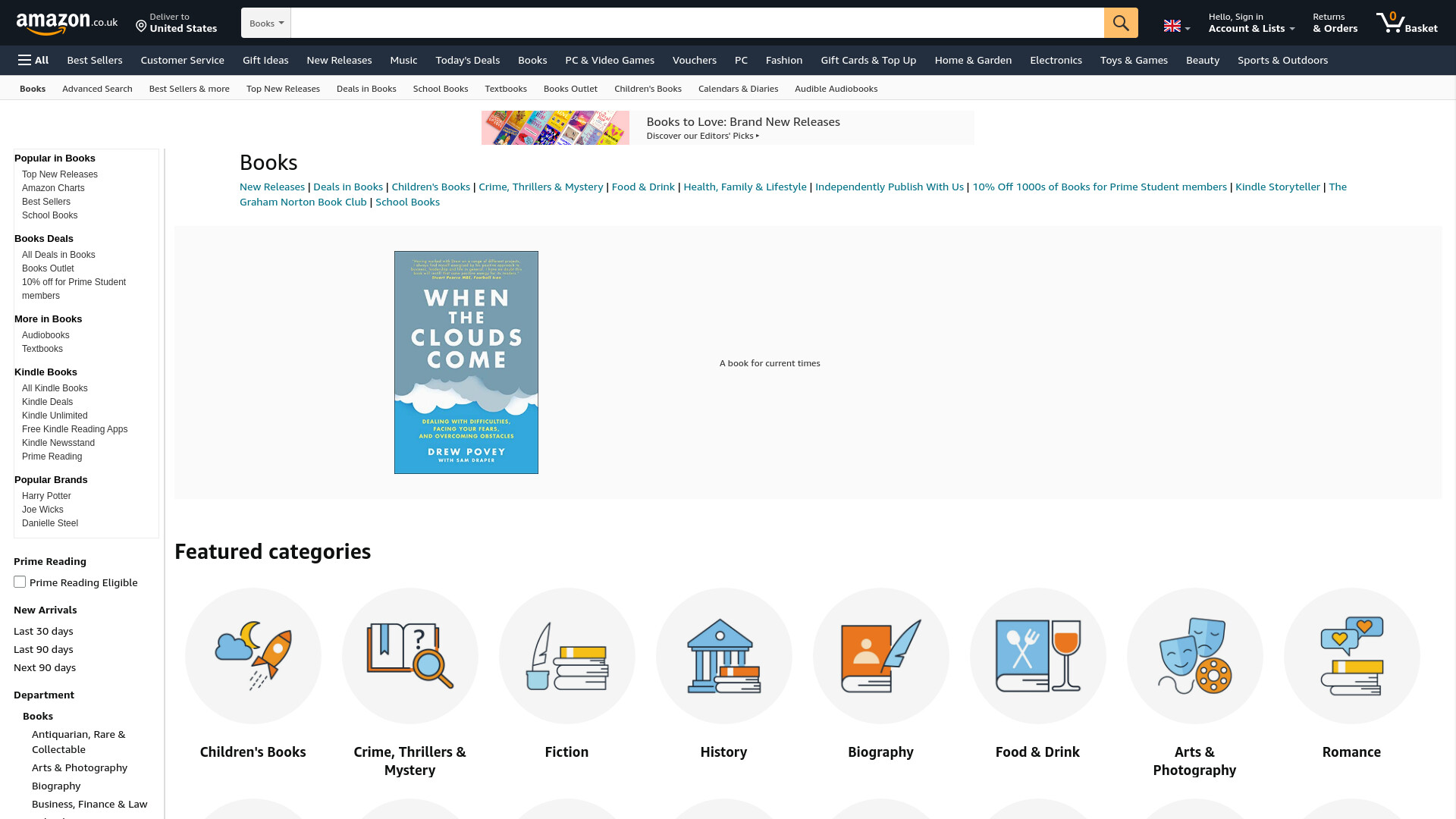
Task: Open Audible Audiobooks in the subnav
Action: point(836,89)
